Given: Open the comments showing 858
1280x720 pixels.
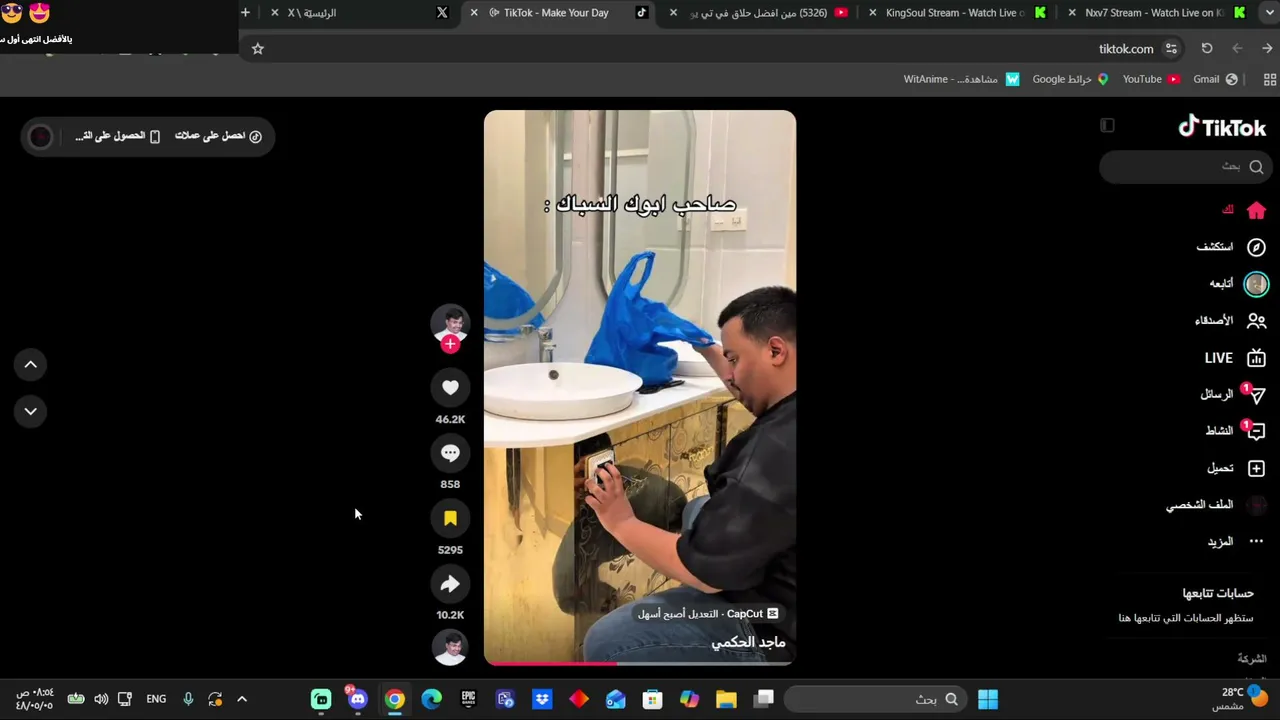Looking at the screenshot, I should click(x=450, y=453).
